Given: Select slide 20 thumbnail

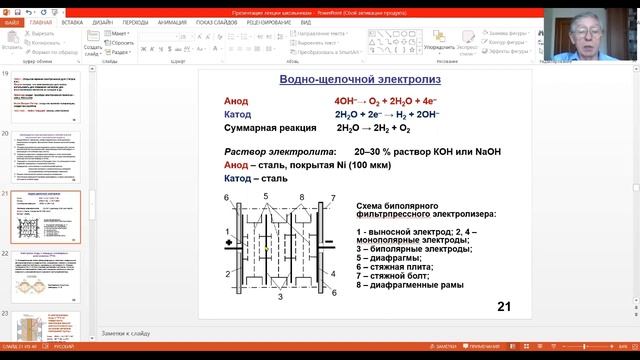Looking at the screenshot, I should coord(46,157).
